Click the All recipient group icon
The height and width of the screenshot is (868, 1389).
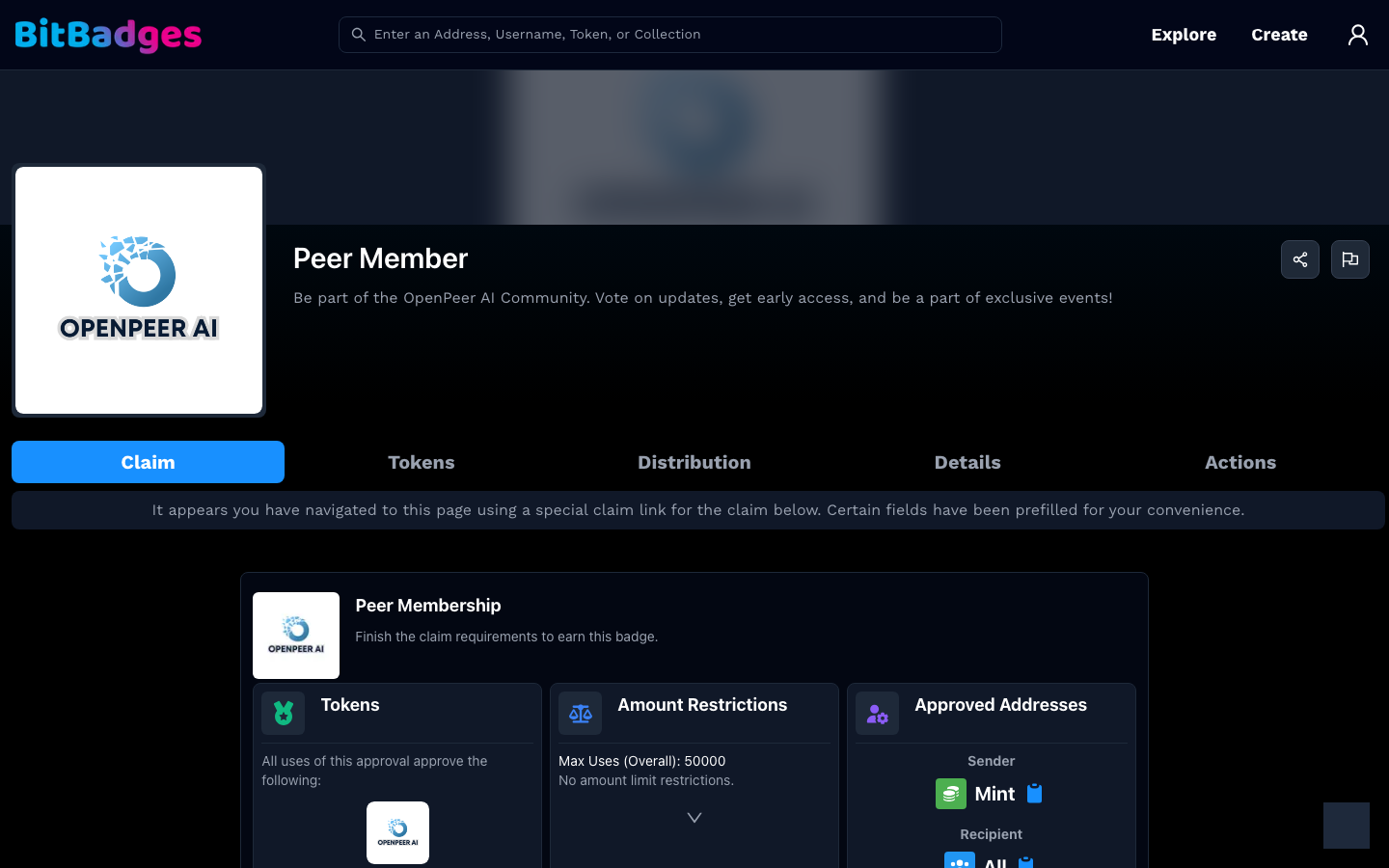[960, 860]
